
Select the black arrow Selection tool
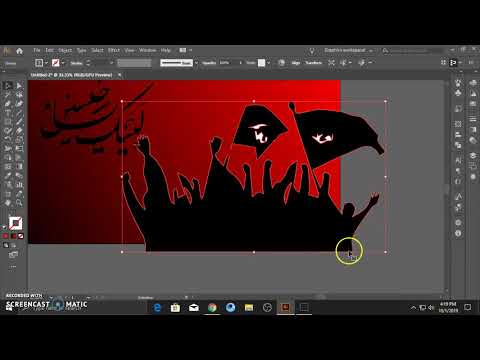click(8, 86)
